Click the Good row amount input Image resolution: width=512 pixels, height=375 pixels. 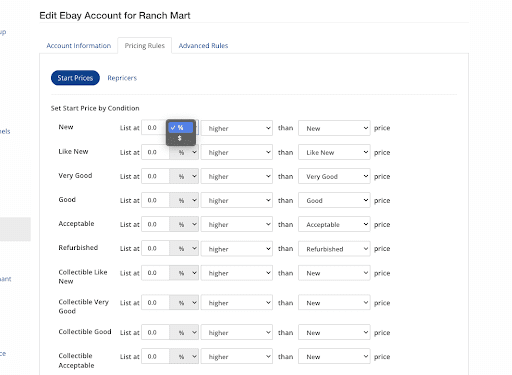155,200
